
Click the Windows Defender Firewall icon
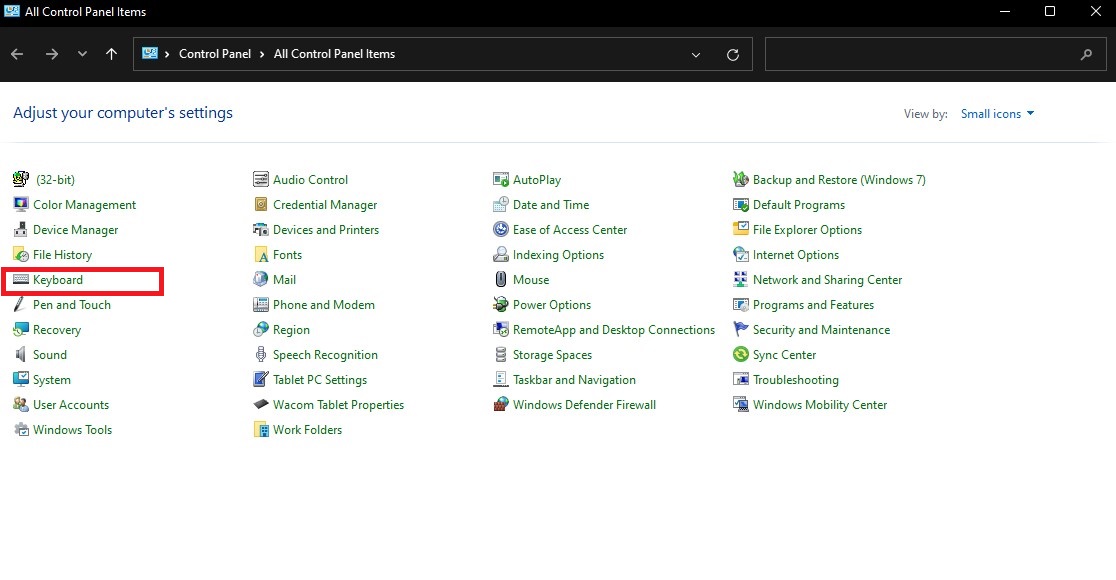(x=501, y=405)
